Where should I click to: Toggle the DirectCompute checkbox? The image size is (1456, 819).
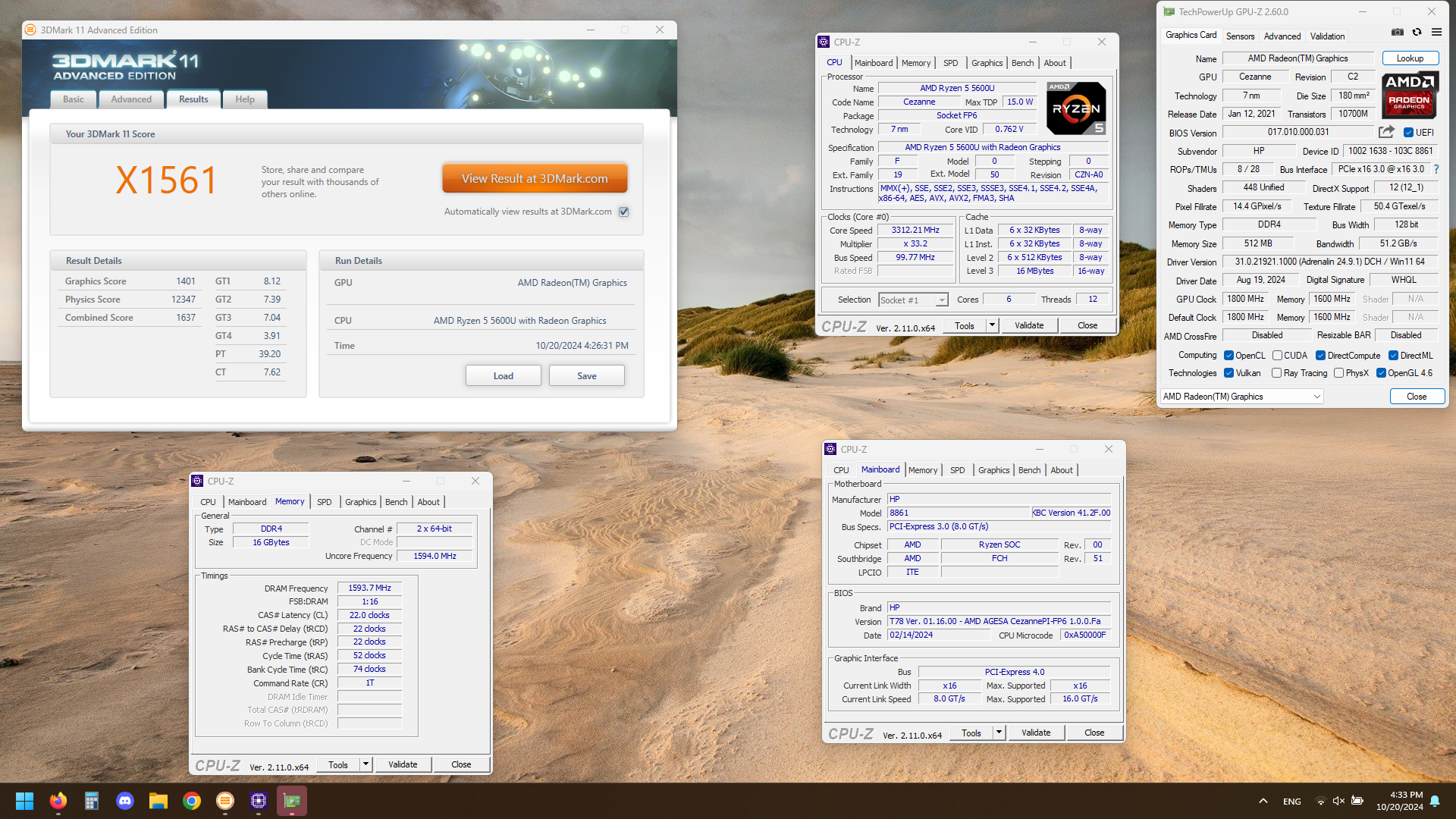(1320, 356)
